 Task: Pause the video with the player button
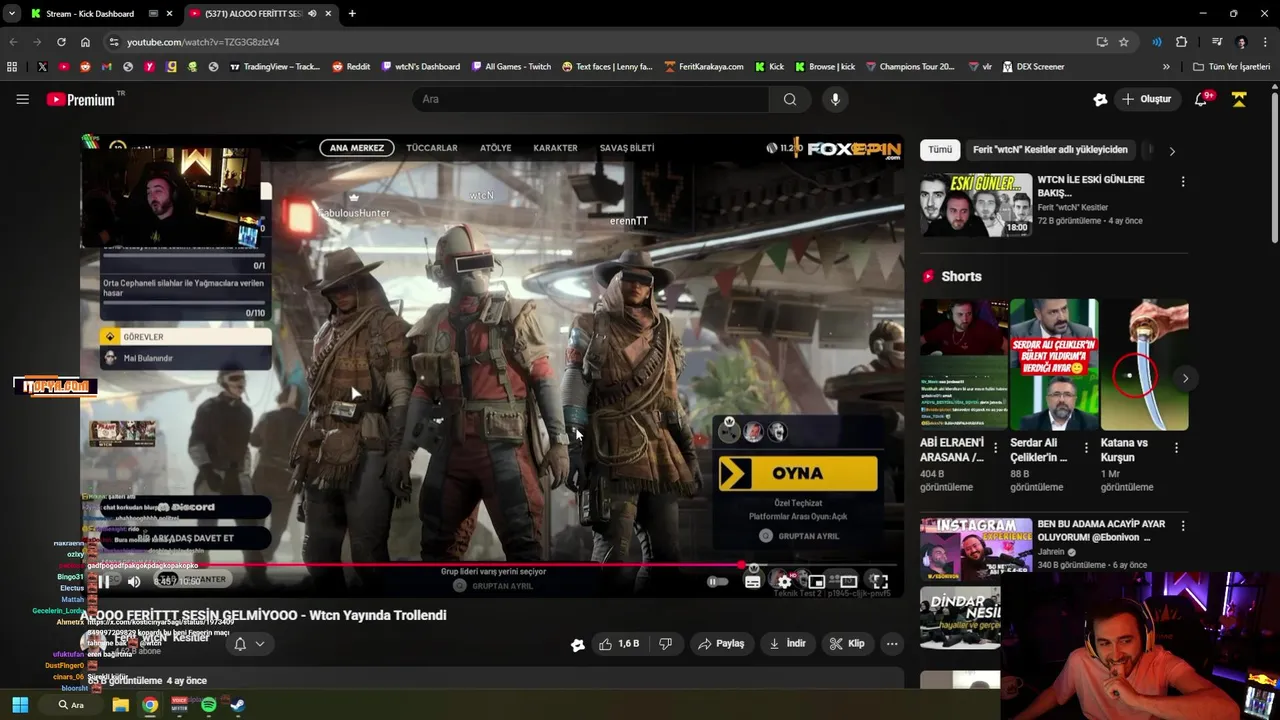coord(104,581)
